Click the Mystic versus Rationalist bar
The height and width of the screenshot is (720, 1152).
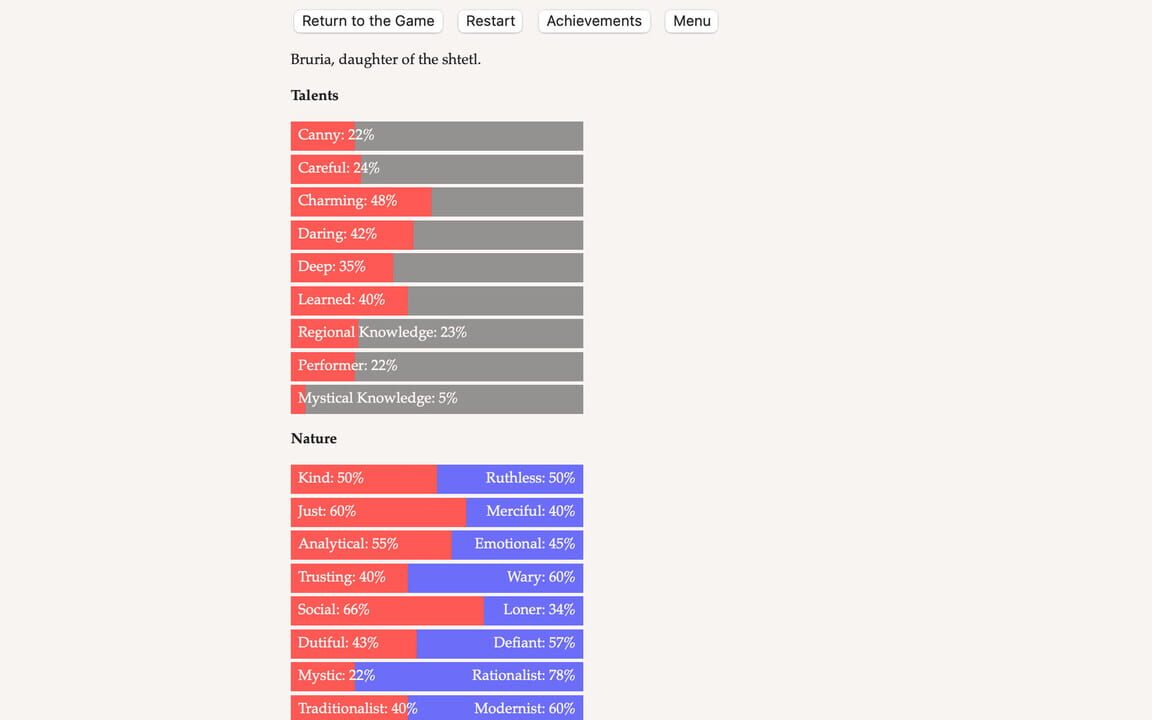(437, 676)
